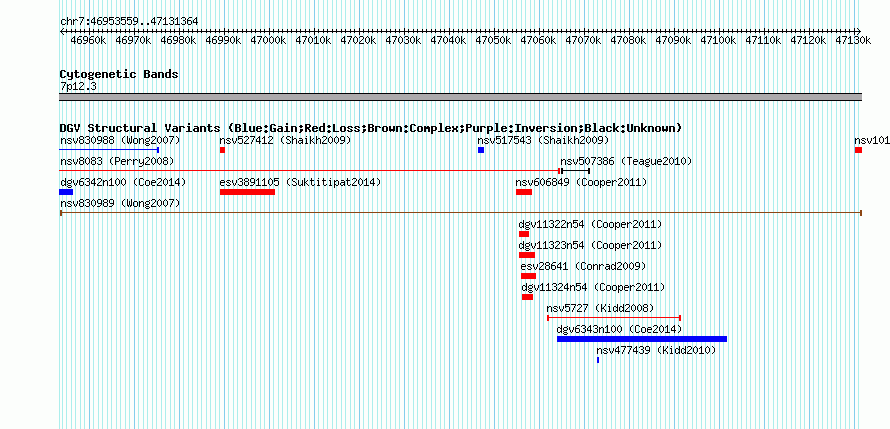This screenshot has height=429, width=890.
Task: Click the dgv6342n100 blue gain block
Action: click(x=66, y=192)
